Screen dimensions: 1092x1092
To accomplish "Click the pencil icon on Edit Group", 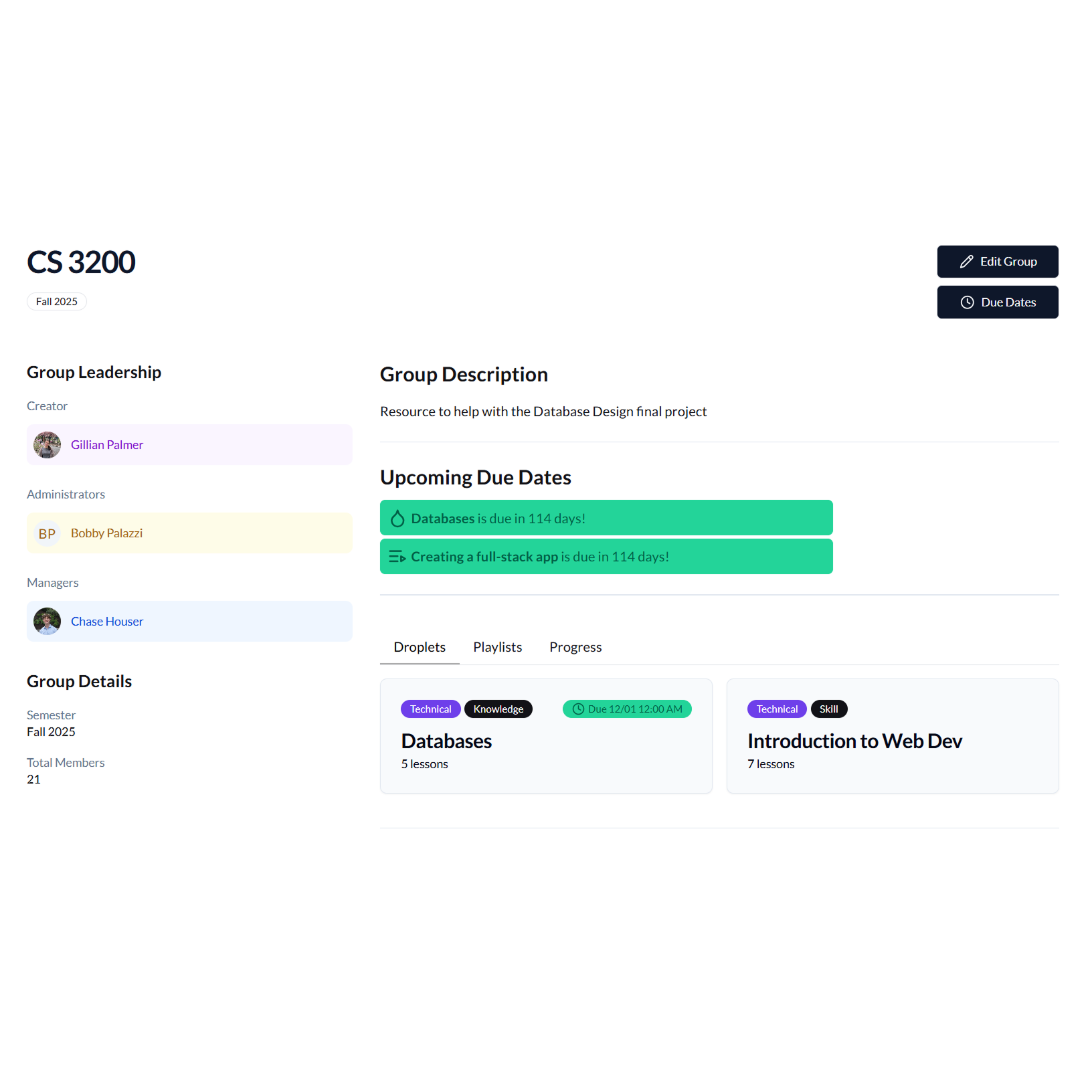I will pos(966,262).
